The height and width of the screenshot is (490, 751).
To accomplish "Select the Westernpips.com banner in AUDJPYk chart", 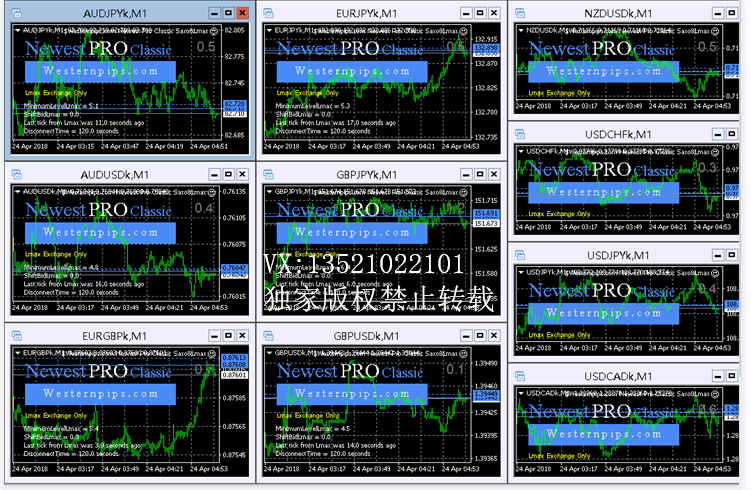I will [x=100, y=71].
